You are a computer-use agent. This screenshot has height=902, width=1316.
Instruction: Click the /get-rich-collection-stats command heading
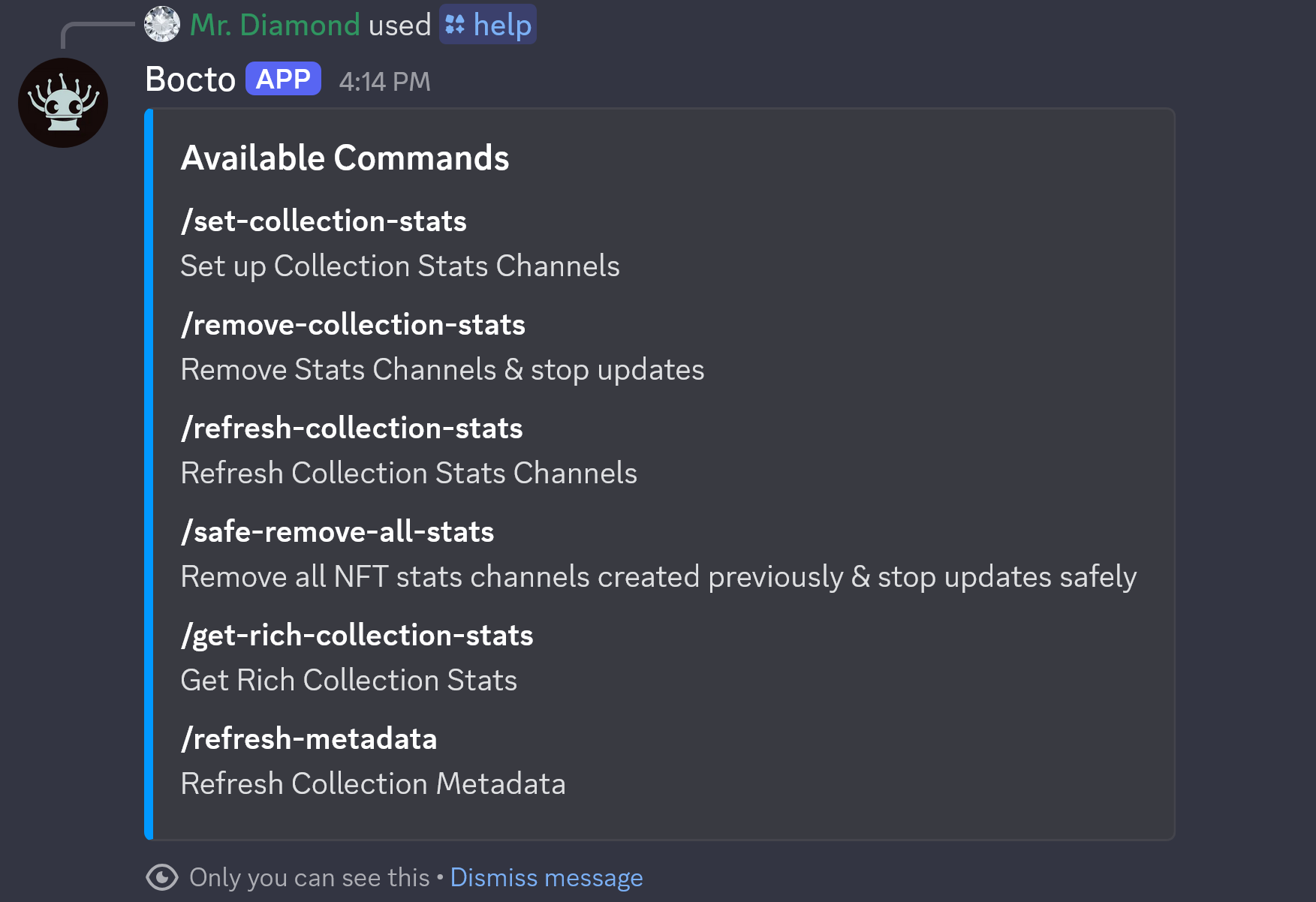pyautogui.click(x=357, y=635)
